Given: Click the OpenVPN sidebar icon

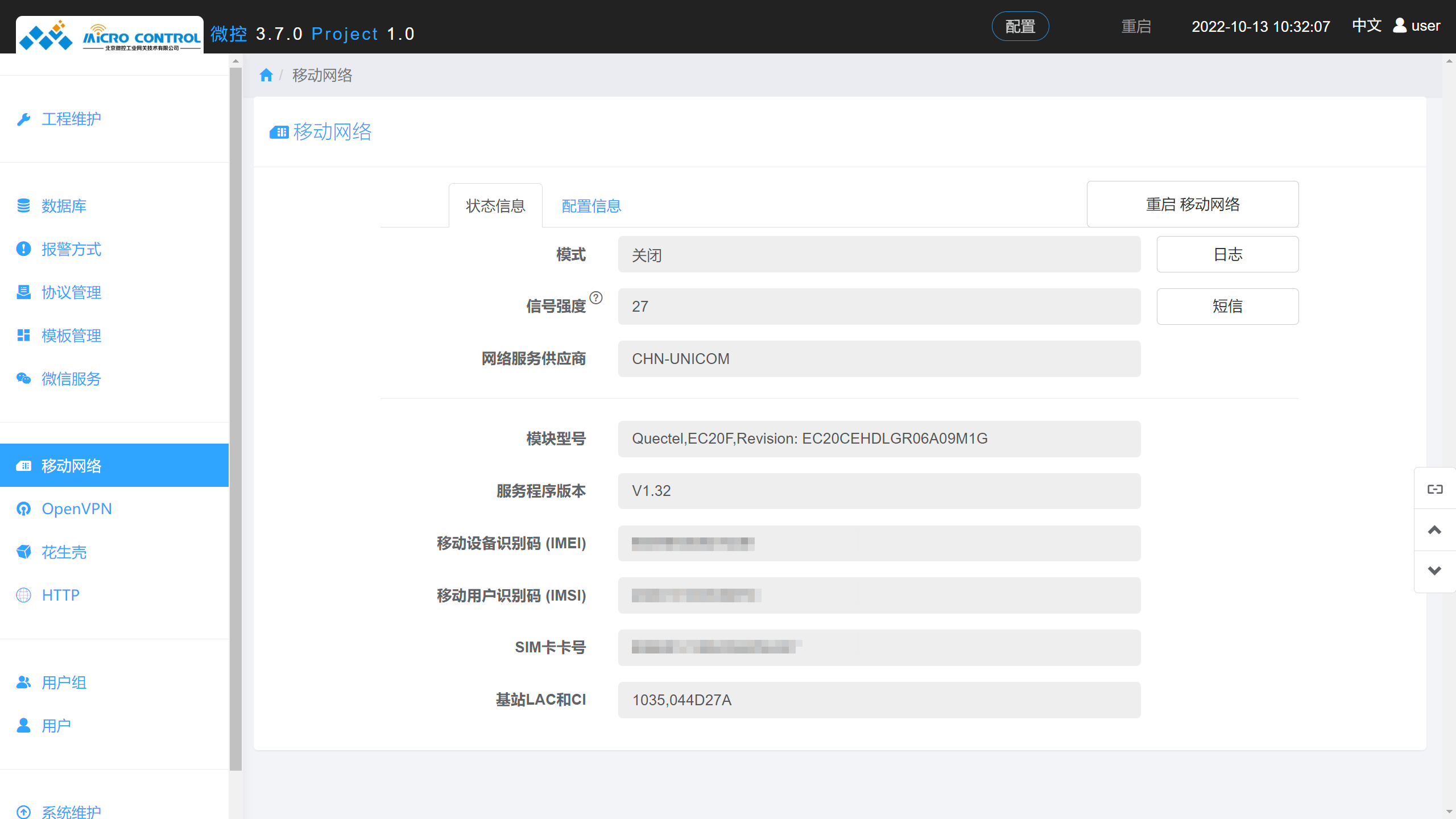Looking at the screenshot, I should click(23, 508).
